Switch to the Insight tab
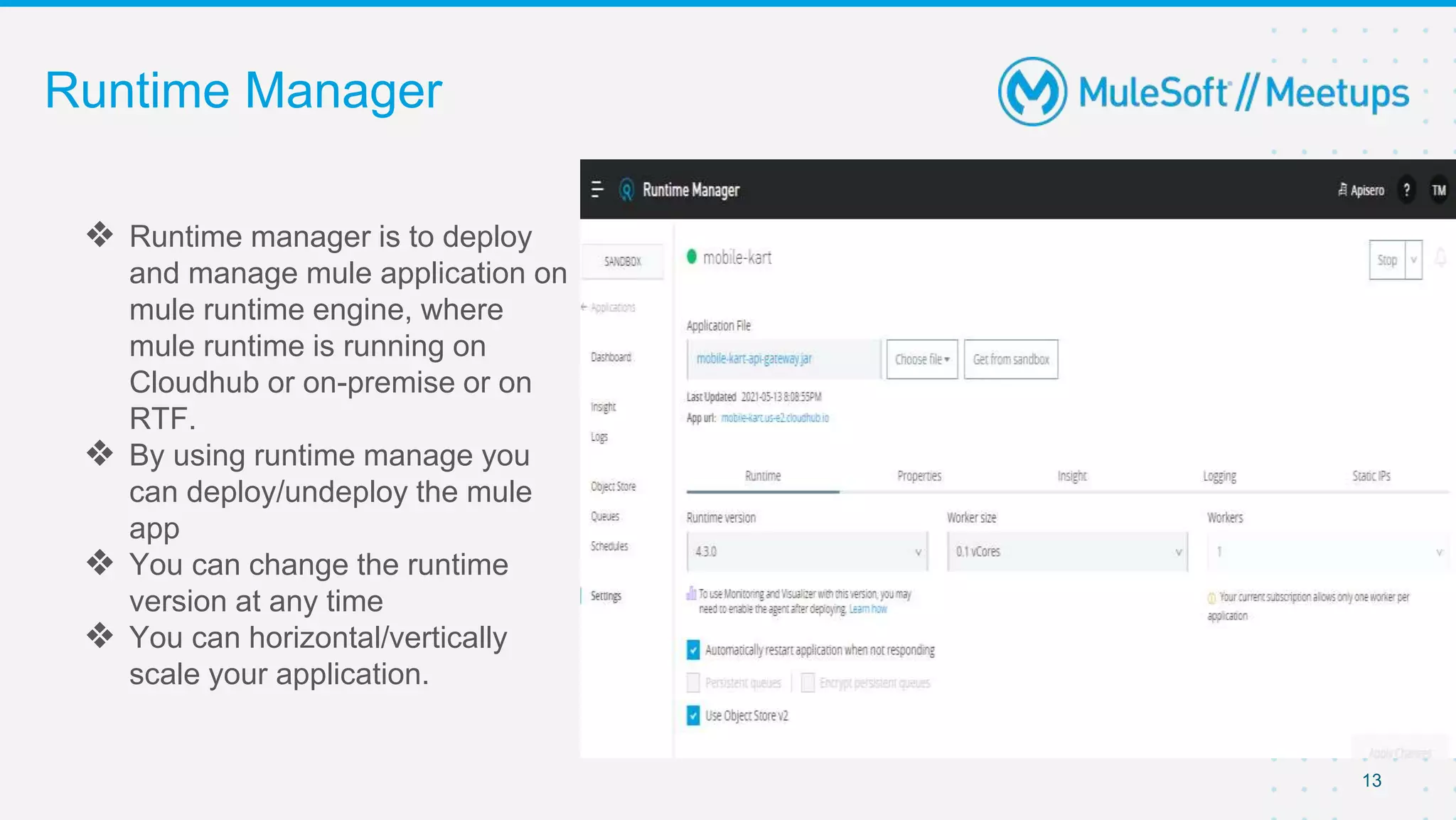The width and height of the screenshot is (1456, 820). [1072, 476]
